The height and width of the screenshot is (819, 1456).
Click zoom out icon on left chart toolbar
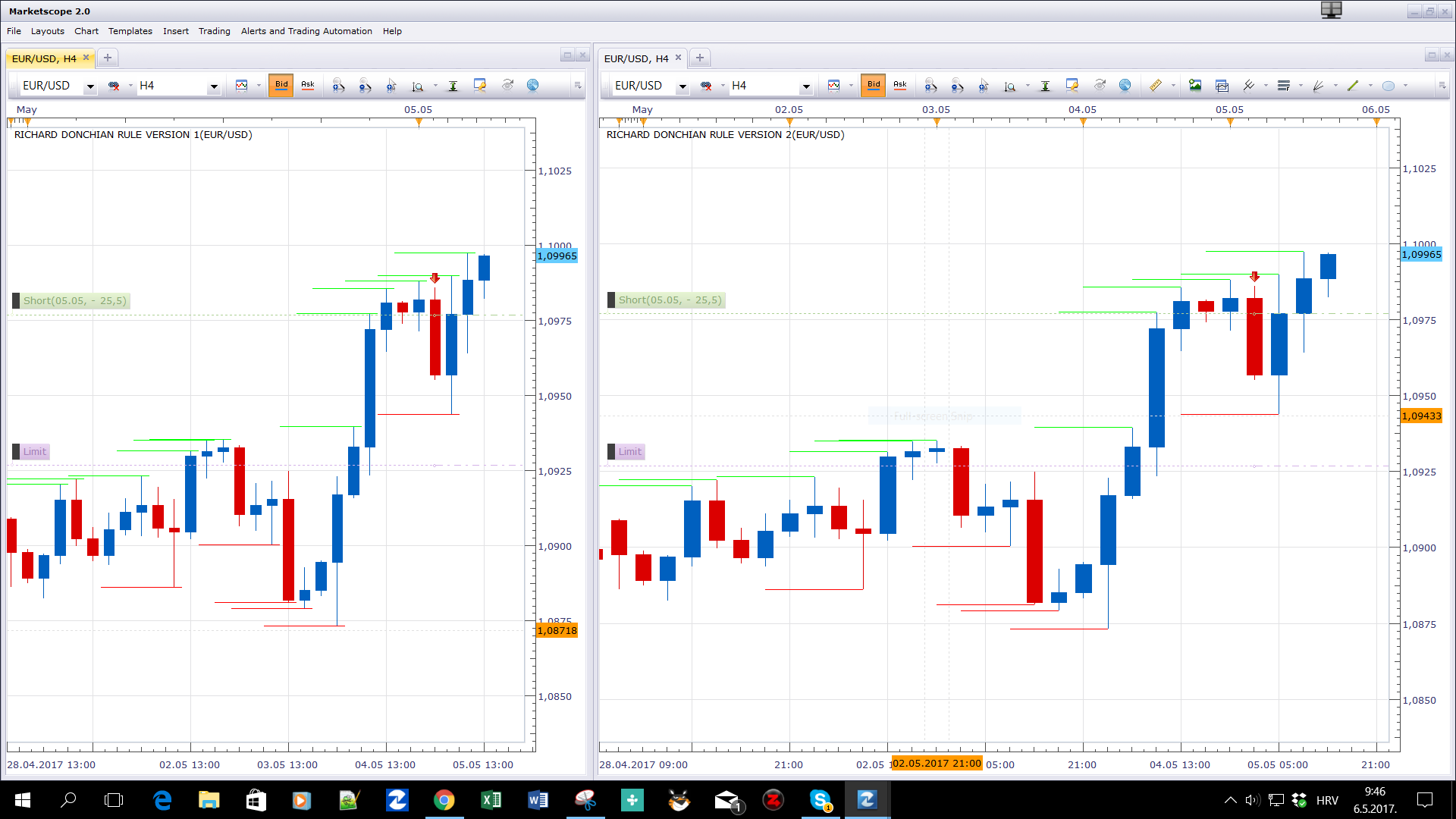click(365, 86)
